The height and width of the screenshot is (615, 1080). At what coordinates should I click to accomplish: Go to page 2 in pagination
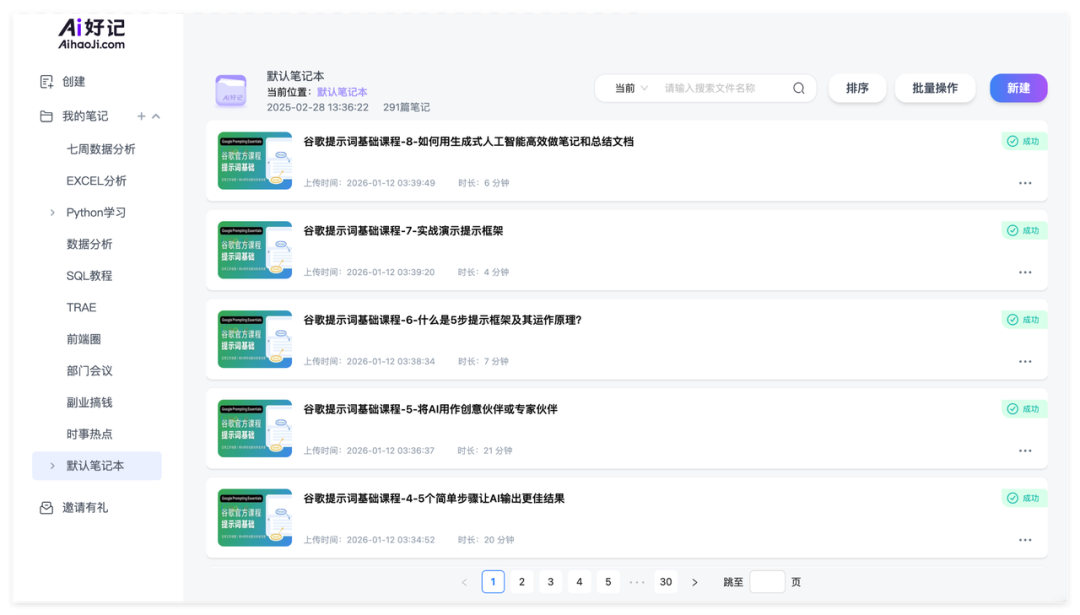coord(521,581)
